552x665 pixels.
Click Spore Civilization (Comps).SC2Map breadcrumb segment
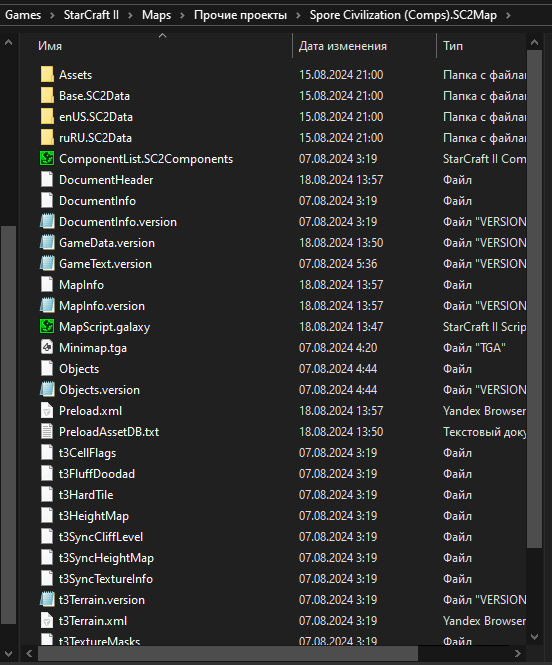click(403, 15)
